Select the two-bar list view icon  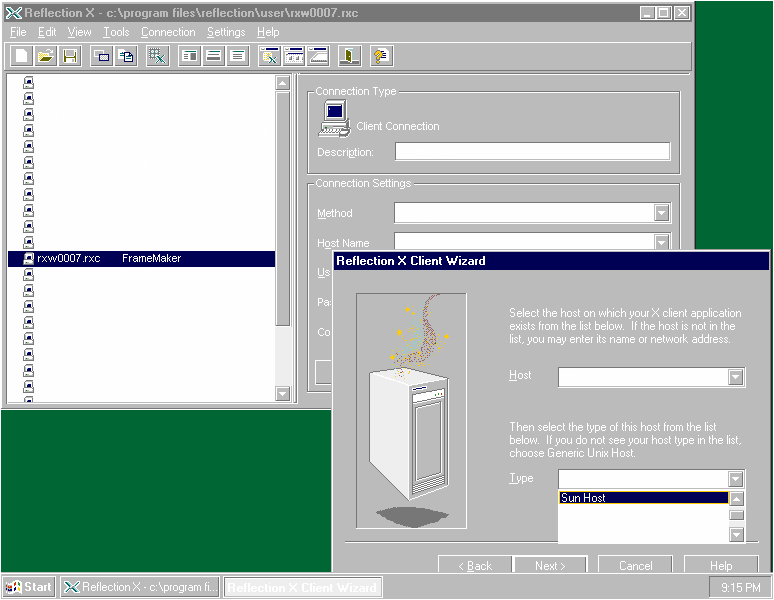tap(213, 56)
